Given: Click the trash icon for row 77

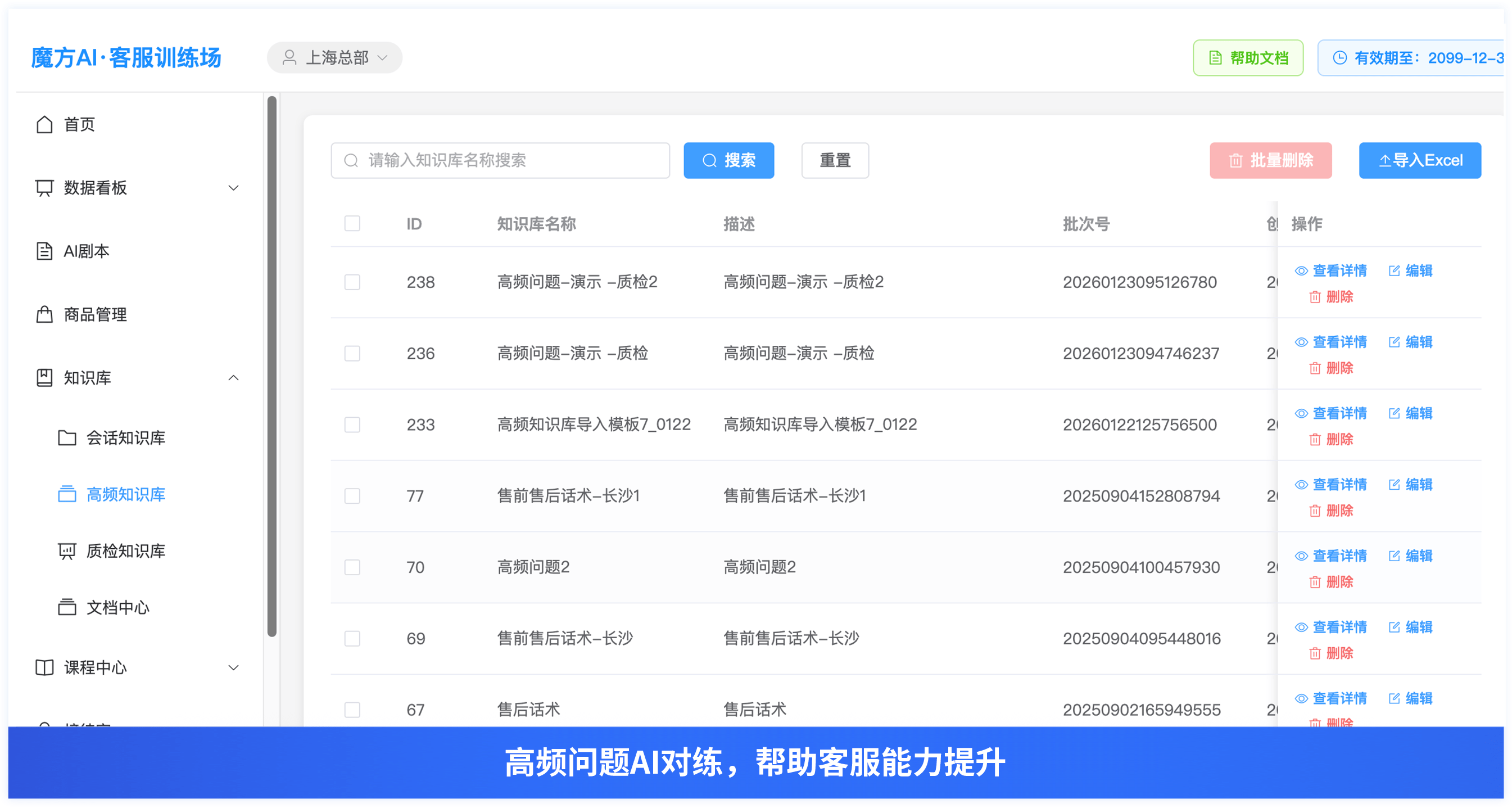Looking at the screenshot, I should [1315, 511].
